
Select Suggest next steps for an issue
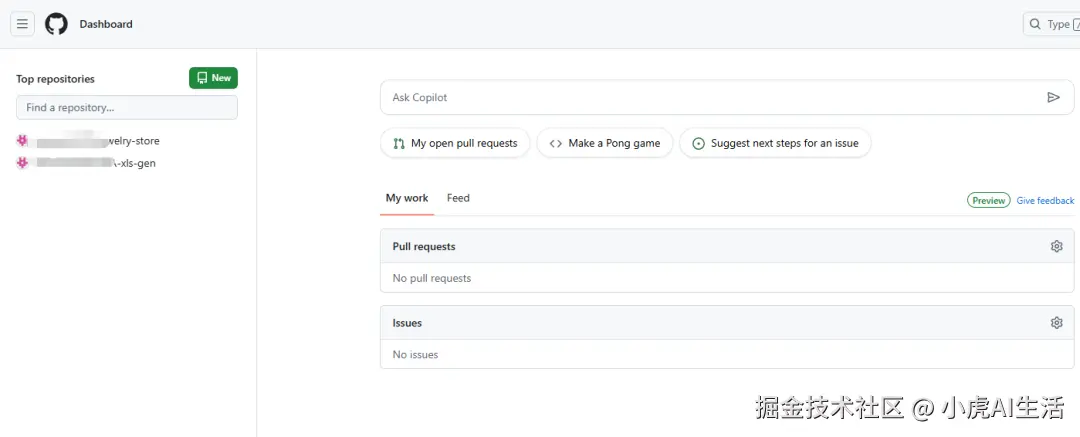[775, 143]
